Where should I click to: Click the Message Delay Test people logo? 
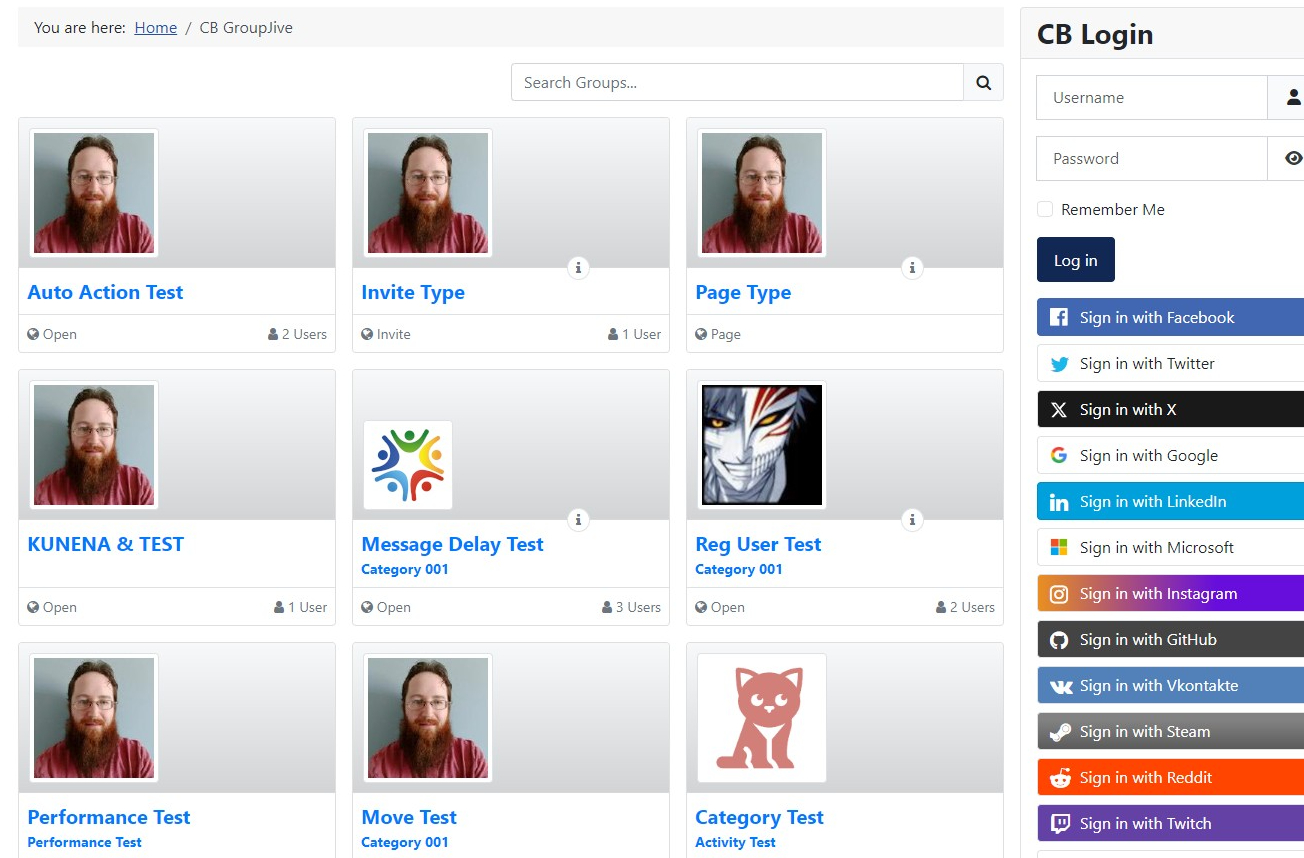(x=408, y=465)
